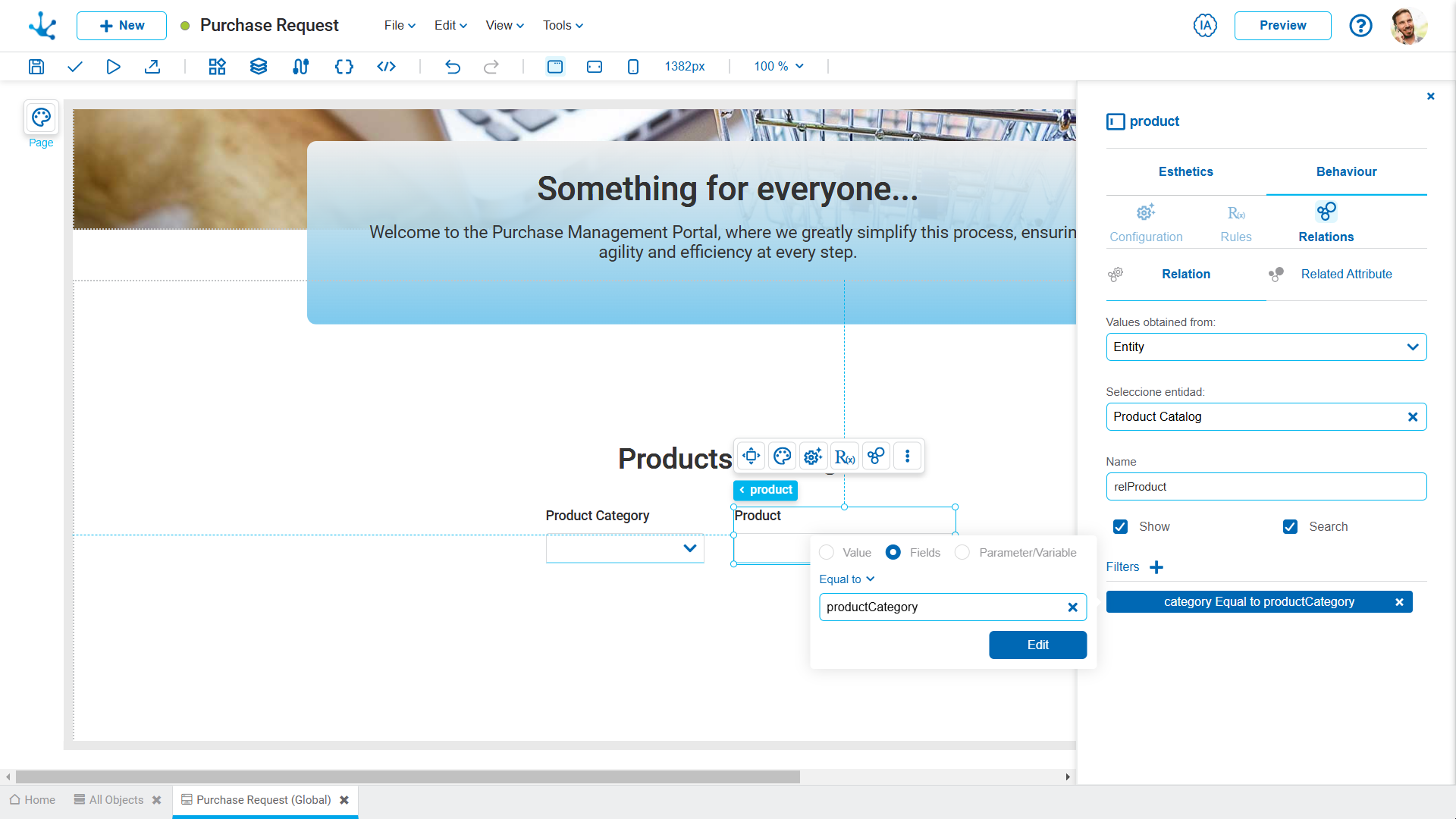Switch to the Esthetics tab

tap(1185, 172)
